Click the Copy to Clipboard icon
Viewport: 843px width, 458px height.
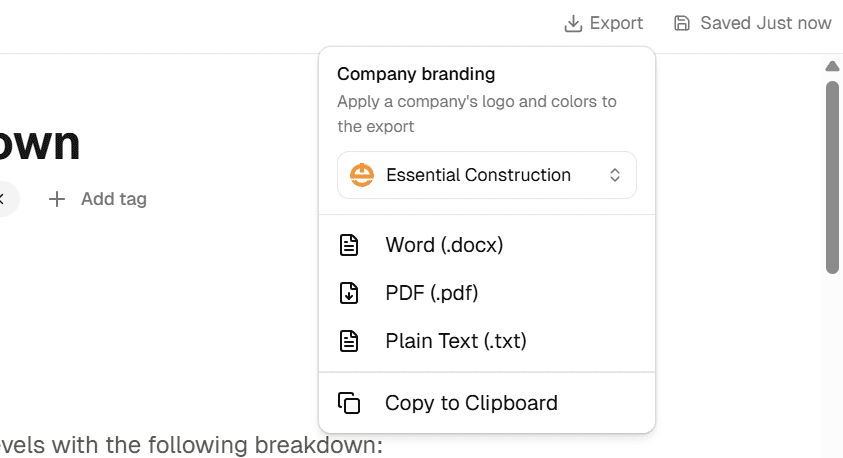[x=349, y=403]
